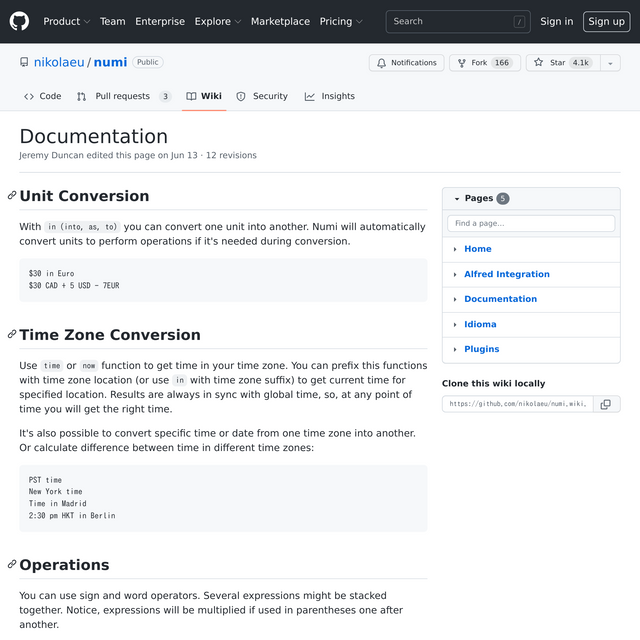Open the Product dropdown menu
Viewport: 640px width, 640px height.
pyautogui.click(x=67, y=21)
